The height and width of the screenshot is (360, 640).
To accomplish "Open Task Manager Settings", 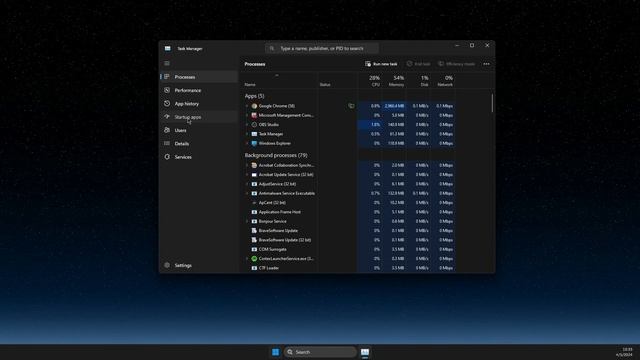I will coord(199,265).
